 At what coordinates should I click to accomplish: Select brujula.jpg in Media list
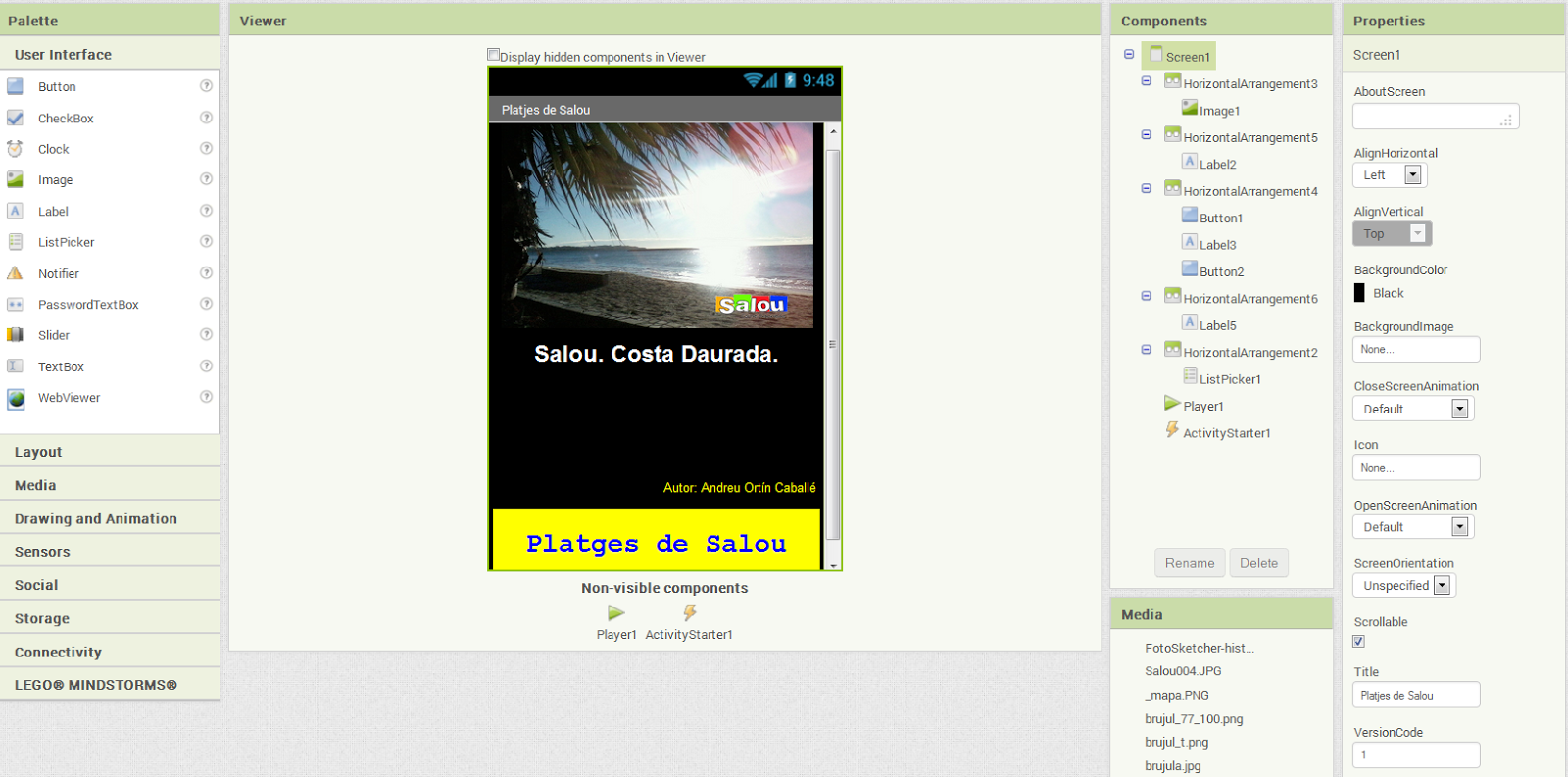tap(1172, 766)
